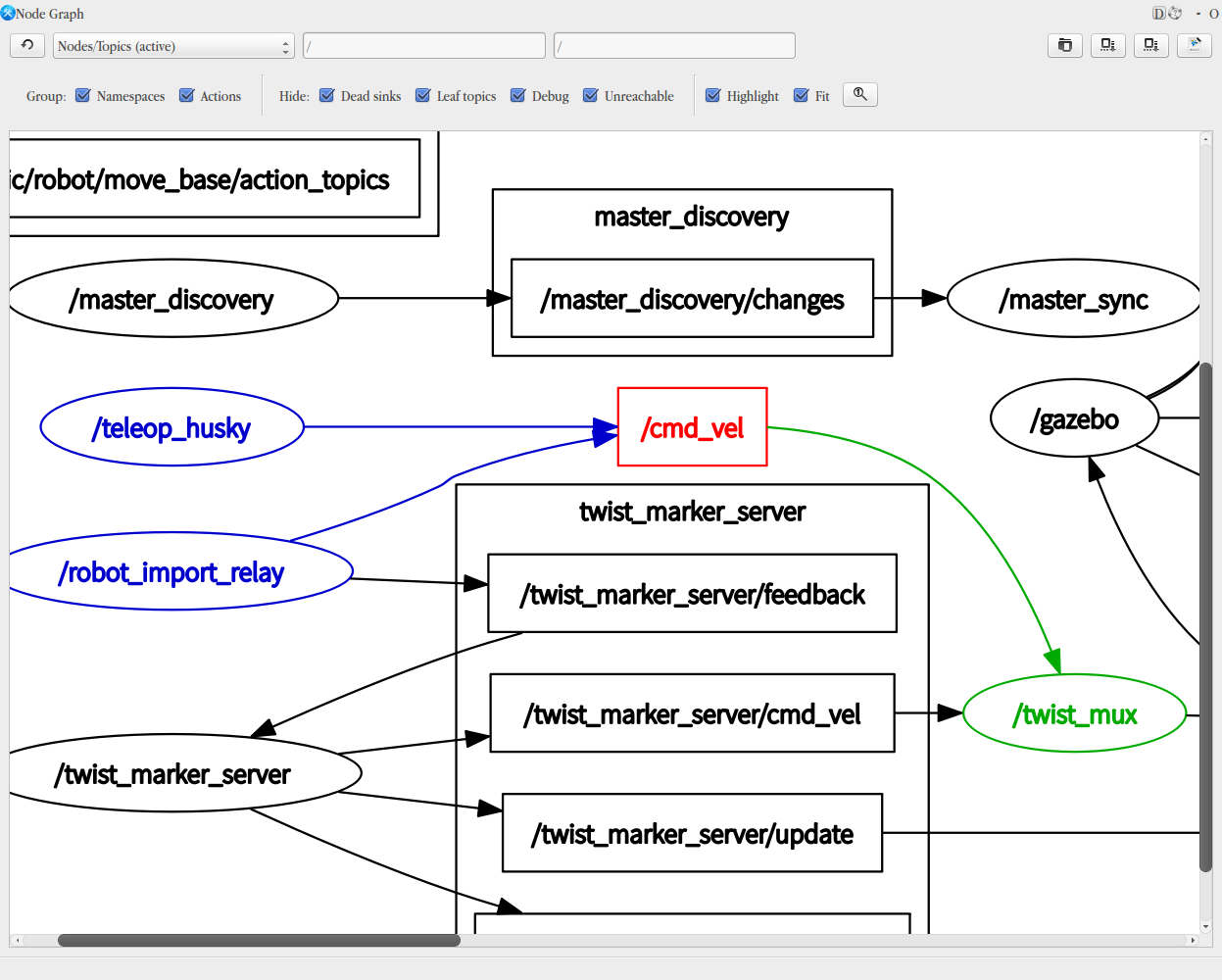
Task: Load a DOT graph from file
Action: (x=1065, y=46)
